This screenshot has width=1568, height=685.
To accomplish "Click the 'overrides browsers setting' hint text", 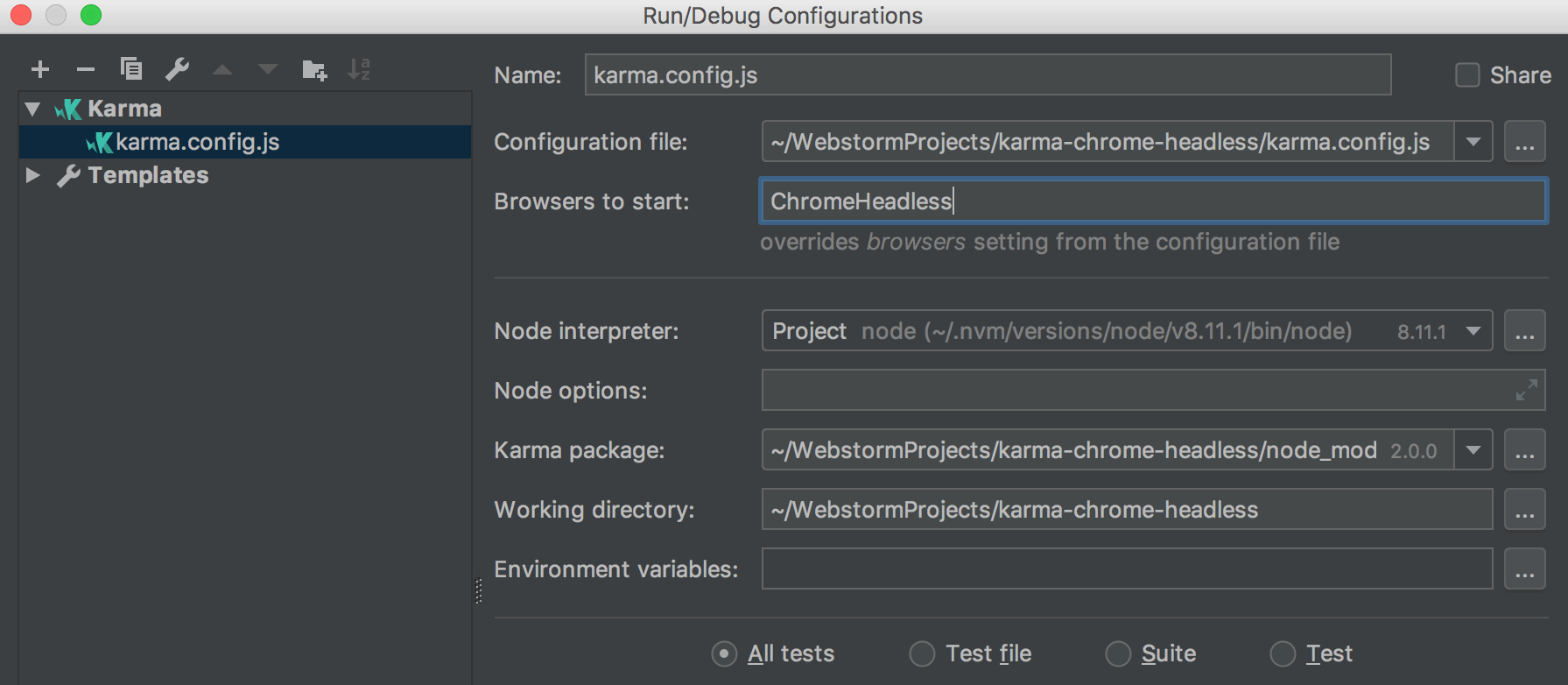I will pyautogui.click(x=1050, y=243).
